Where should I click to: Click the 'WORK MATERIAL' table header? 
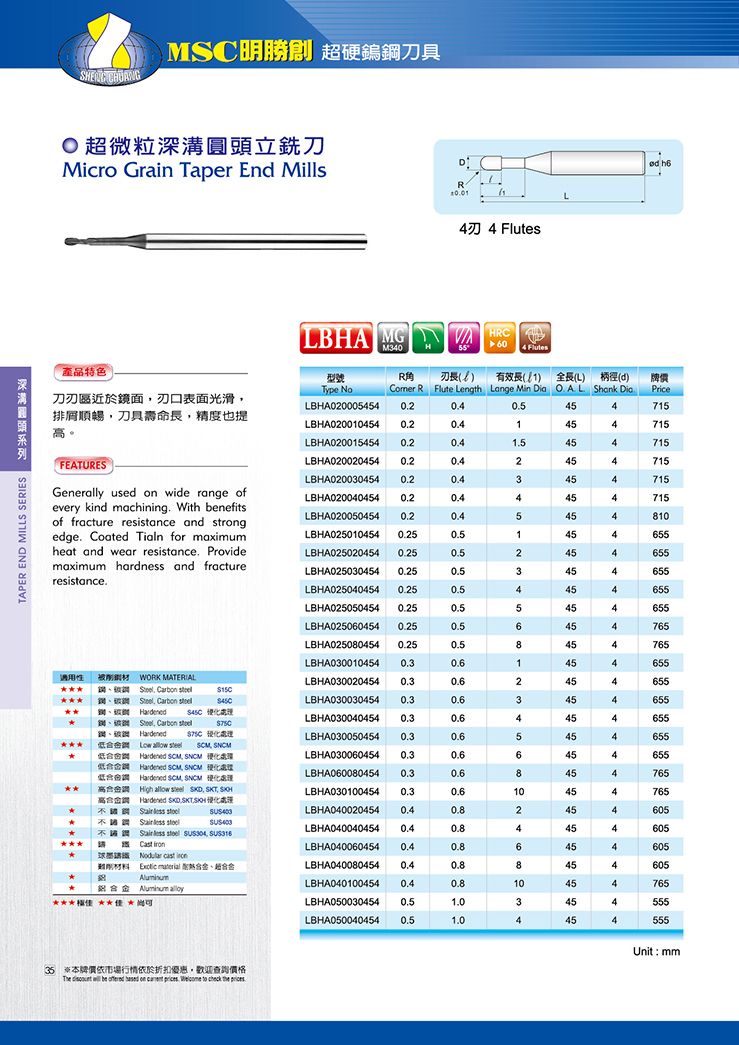tap(168, 677)
